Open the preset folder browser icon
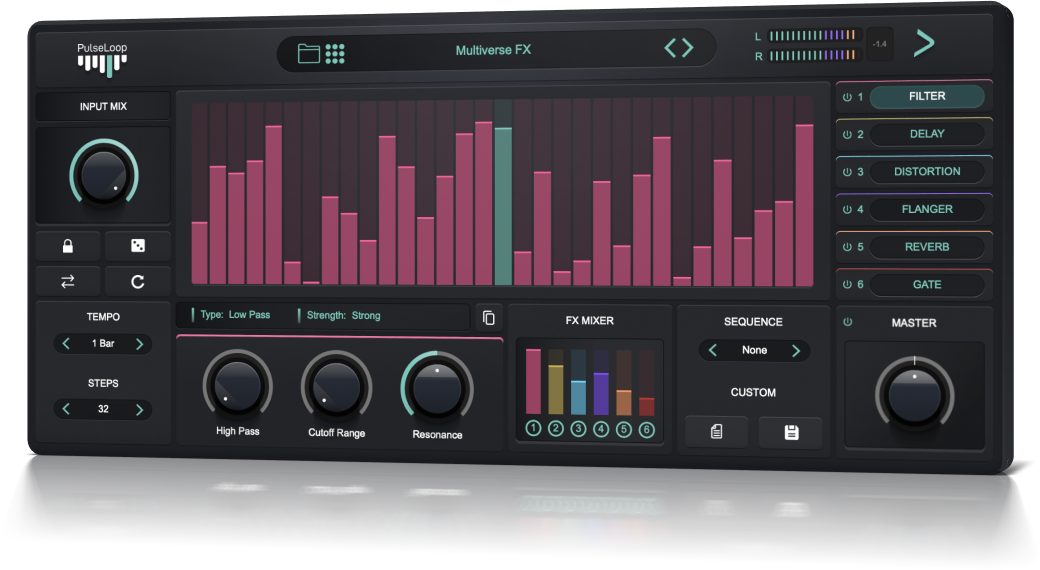This screenshot has width=1040, height=570. tap(309, 53)
